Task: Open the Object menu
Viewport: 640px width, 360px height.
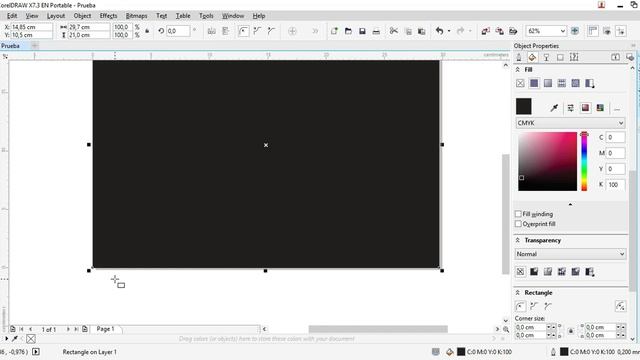Action: 82,16
